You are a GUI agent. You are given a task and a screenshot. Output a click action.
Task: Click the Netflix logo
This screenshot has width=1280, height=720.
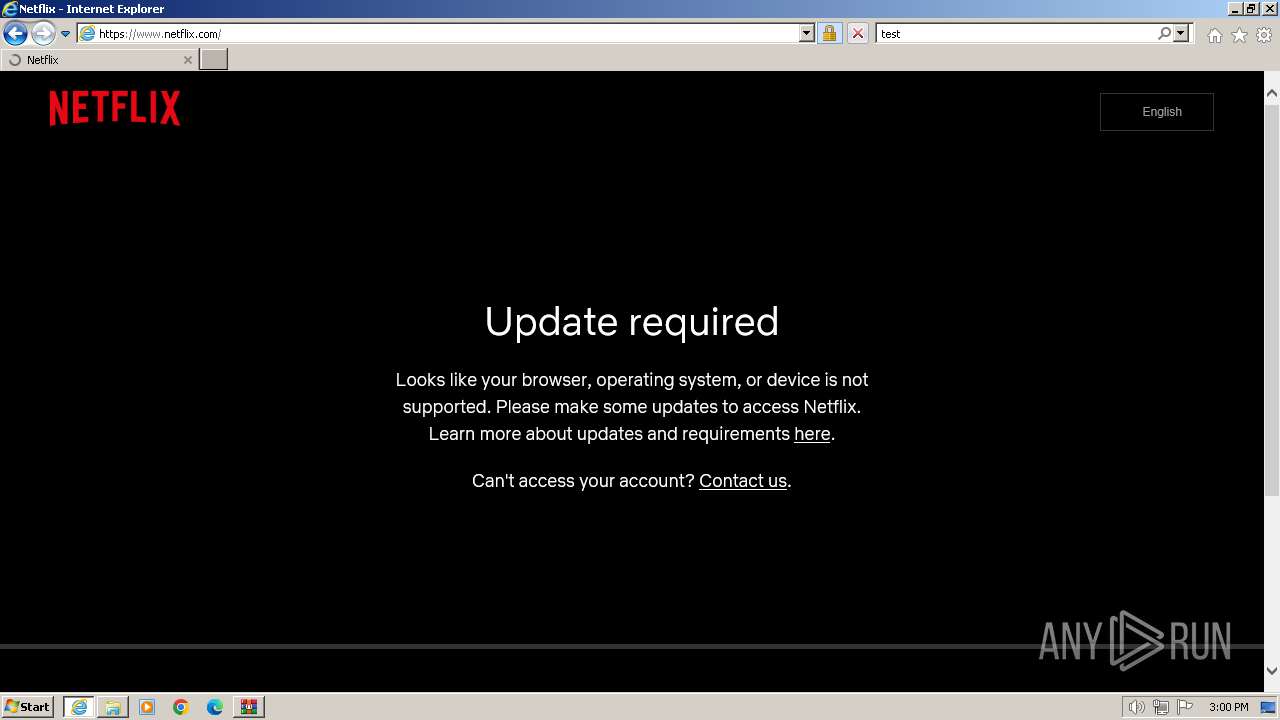[x=115, y=108]
